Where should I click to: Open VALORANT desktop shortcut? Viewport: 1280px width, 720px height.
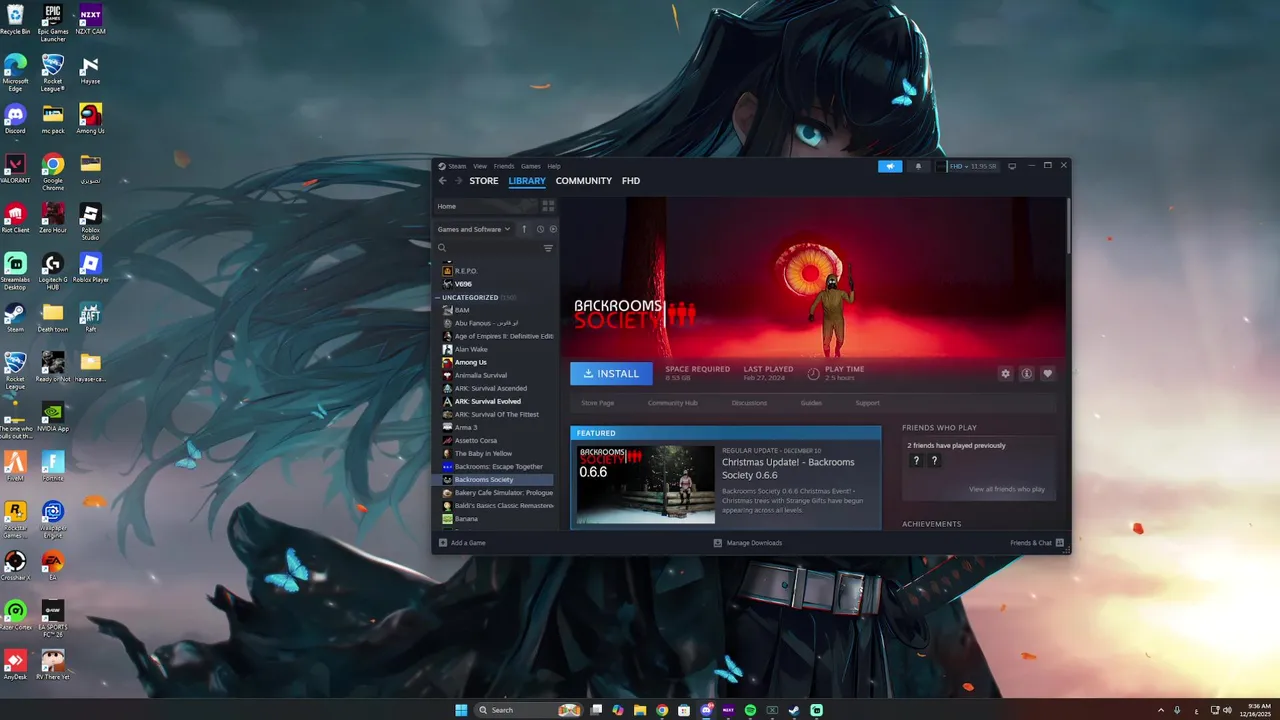pyautogui.click(x=15, y=168)
